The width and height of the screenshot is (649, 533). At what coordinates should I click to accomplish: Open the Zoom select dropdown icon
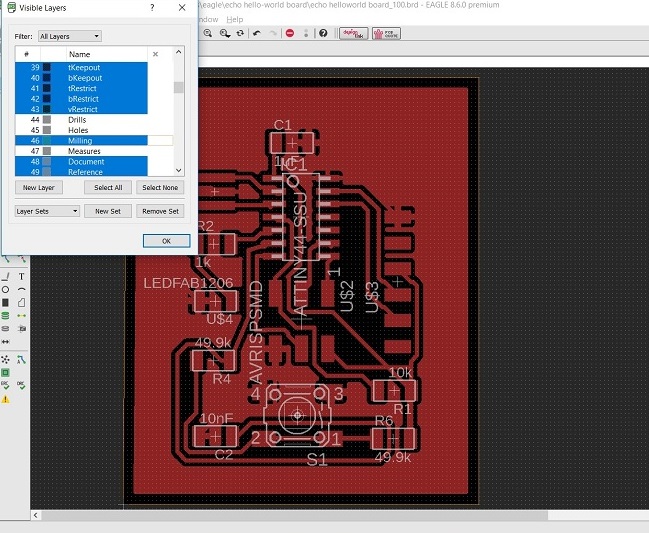[x=225, y=33]
